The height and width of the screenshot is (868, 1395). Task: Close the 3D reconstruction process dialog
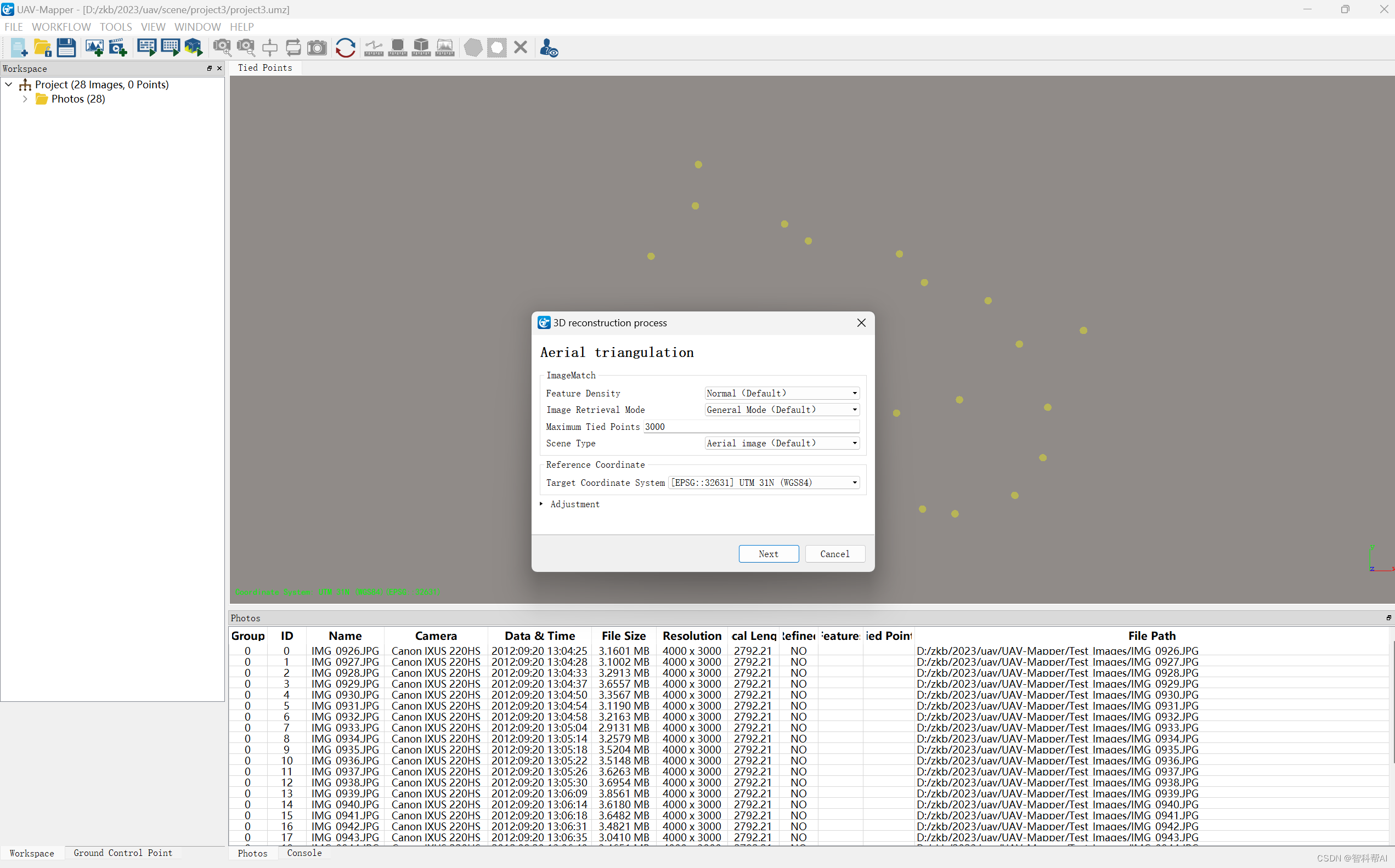point(861,322)
